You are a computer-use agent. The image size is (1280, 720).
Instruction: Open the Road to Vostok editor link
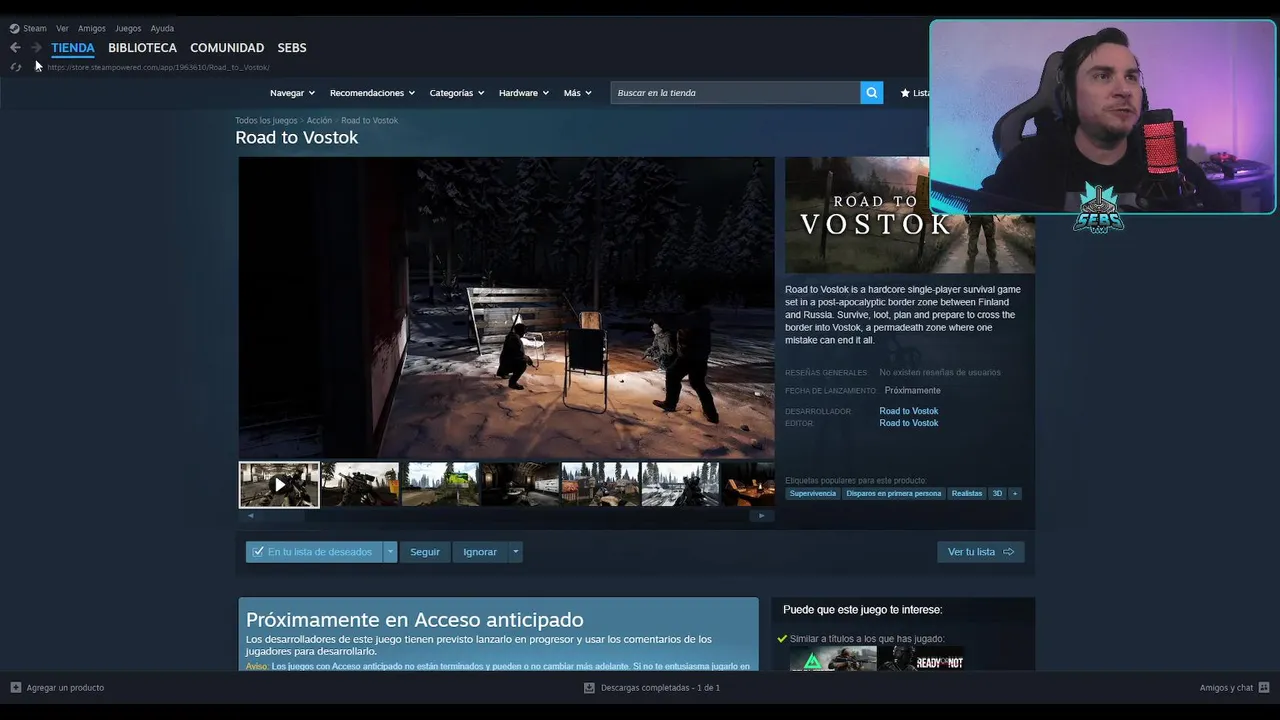click(x=909, y=423)
